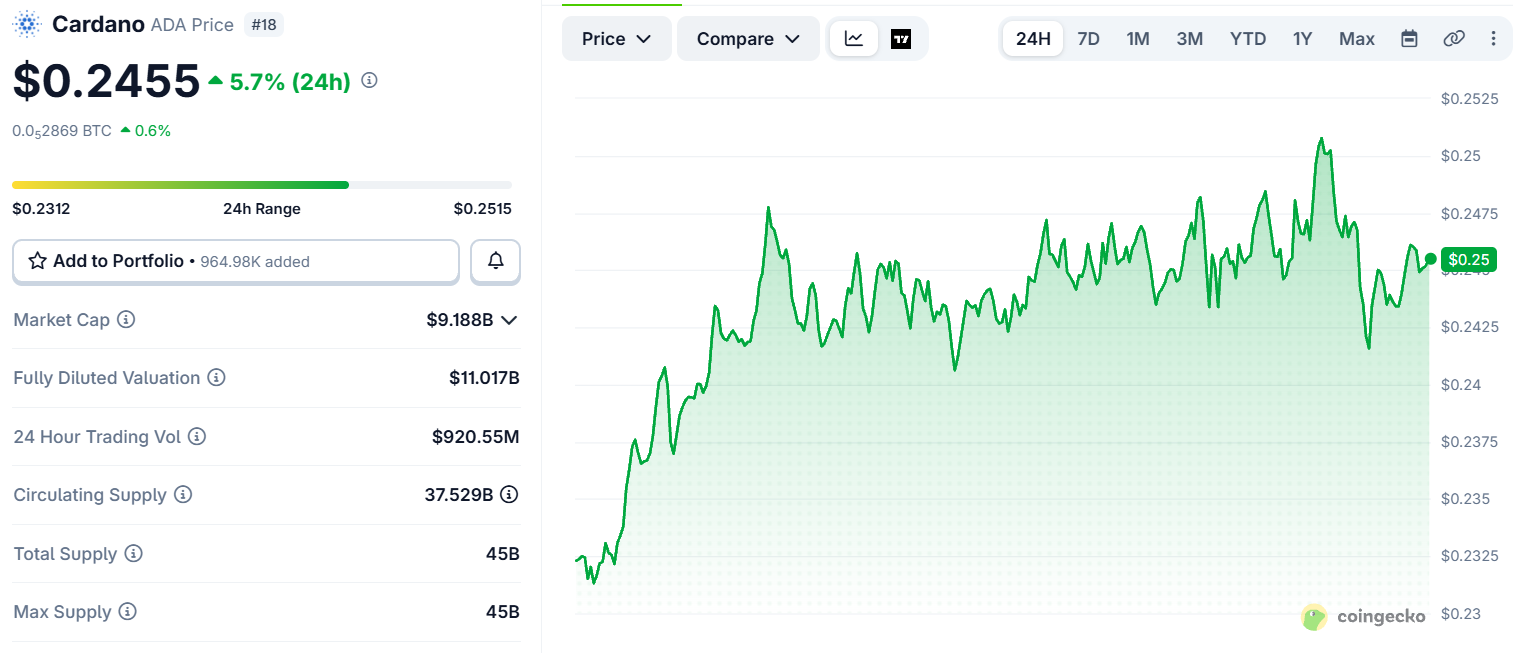Open the 24 Hour Trading Vol info icon
Image resolution: width=1515 pixels, height=653 pixels.
point(197,437)
